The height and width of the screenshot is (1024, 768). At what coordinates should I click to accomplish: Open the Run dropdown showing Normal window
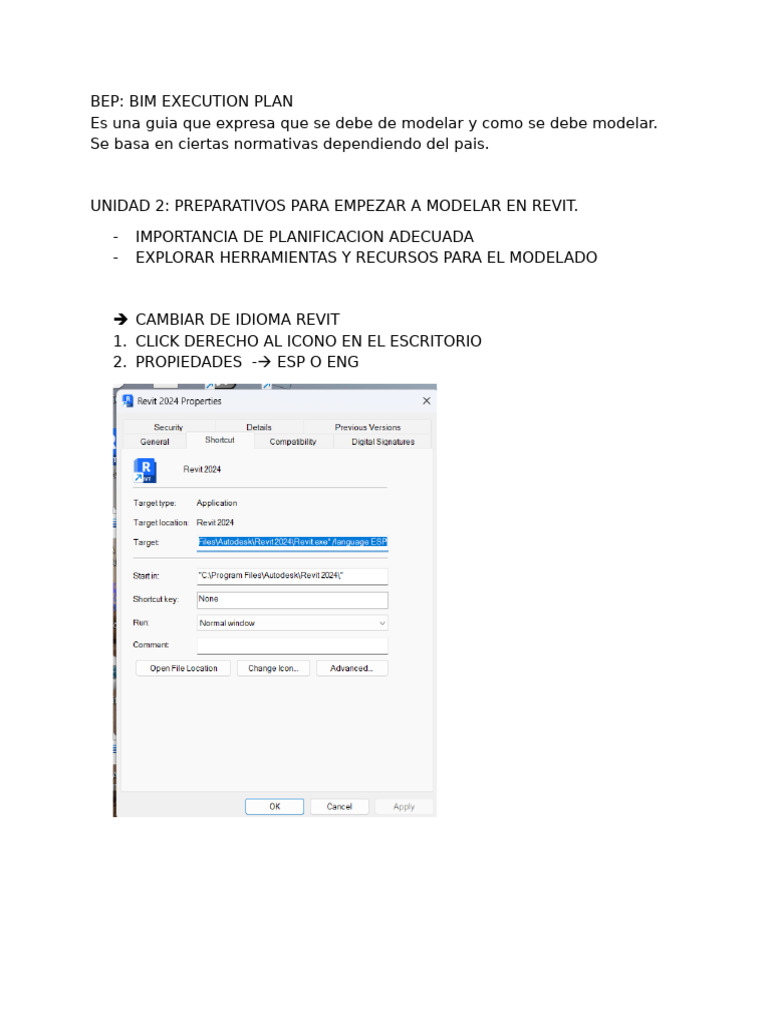[293, 623]
